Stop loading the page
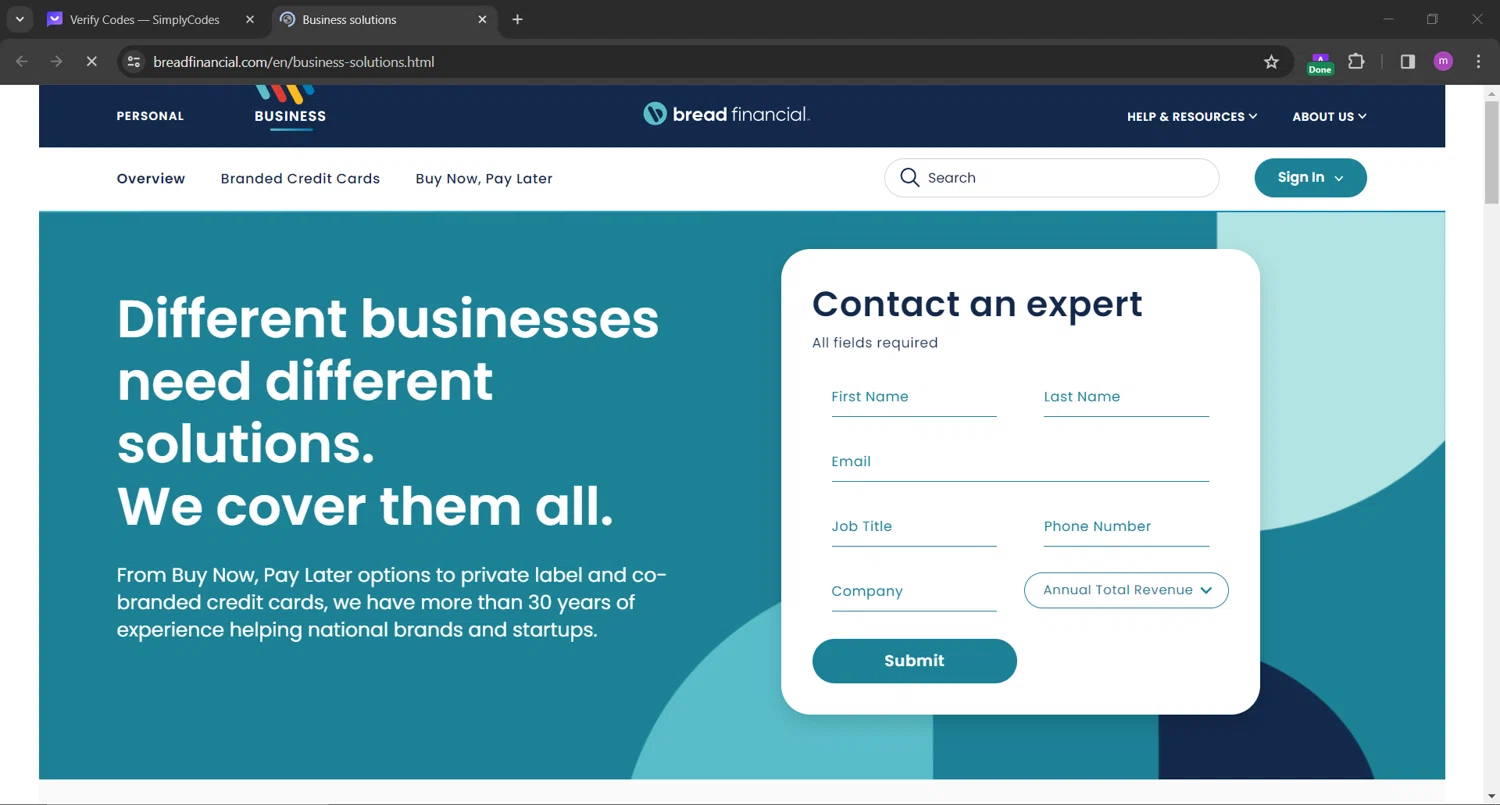The width and height of the screenshot is (1500, 805). pyautogui.click(x=91, y=62)
